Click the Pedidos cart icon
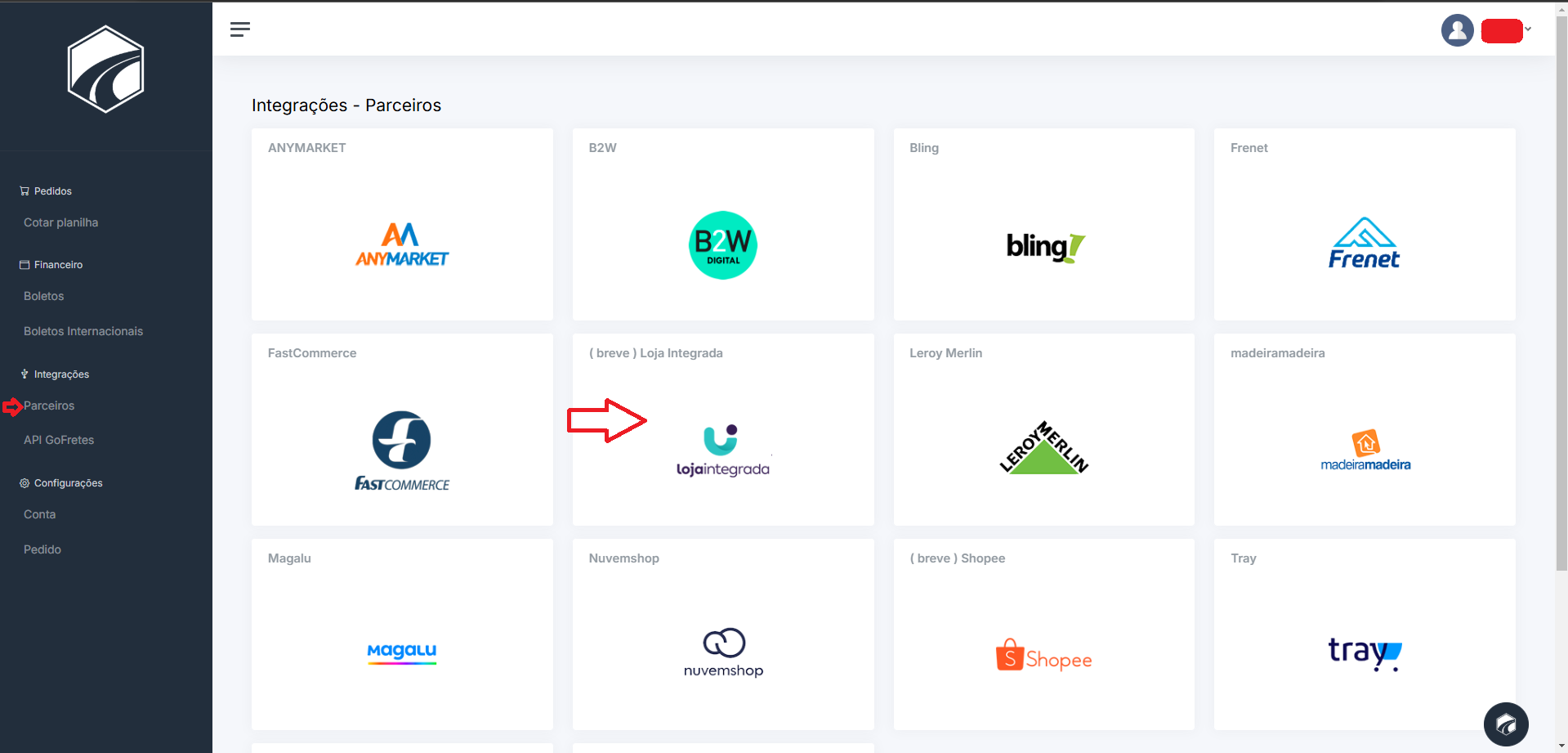Viewport: 1568px width, 753px height. 25,191
